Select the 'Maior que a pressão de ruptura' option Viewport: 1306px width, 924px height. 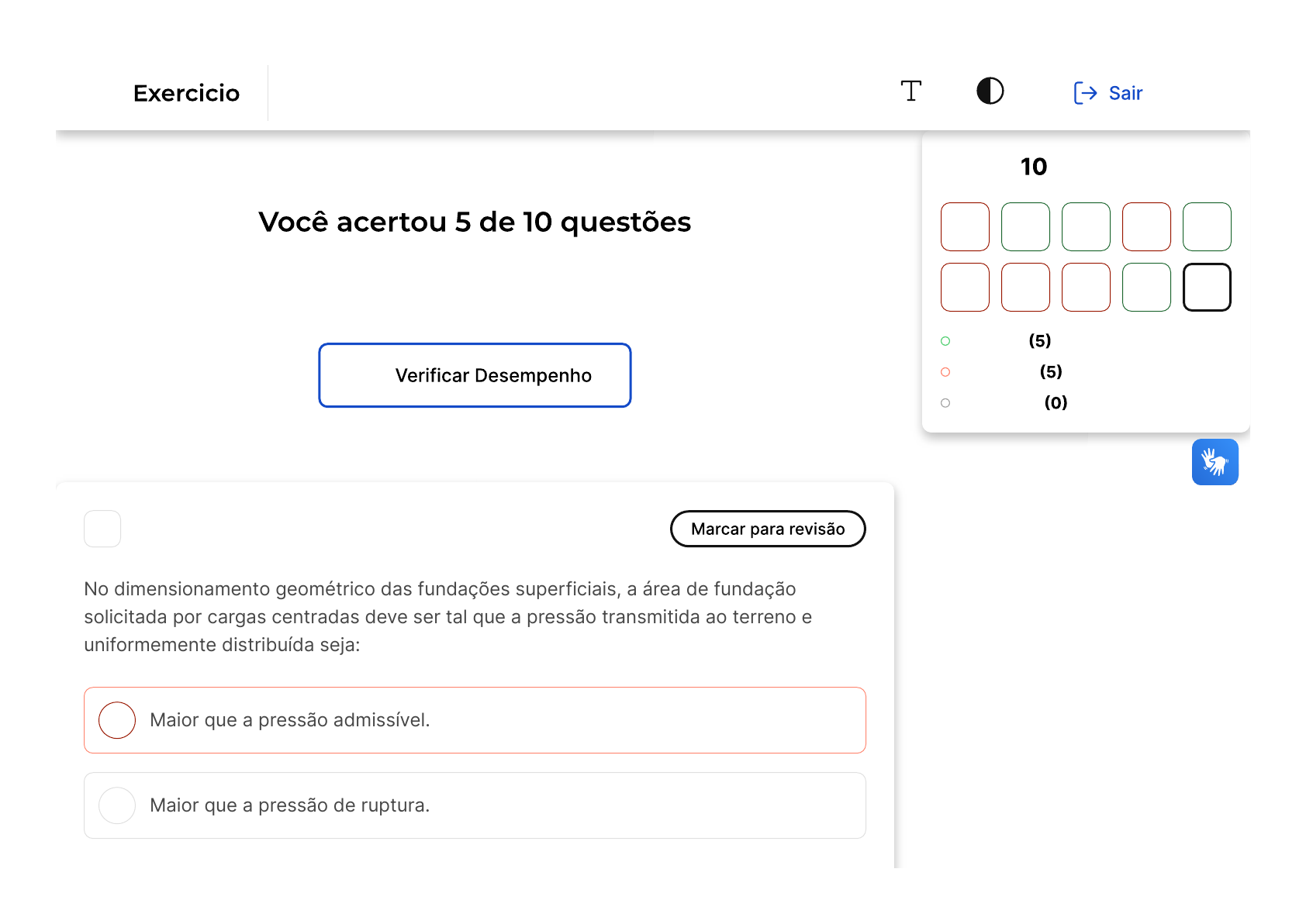click(117, 805)
